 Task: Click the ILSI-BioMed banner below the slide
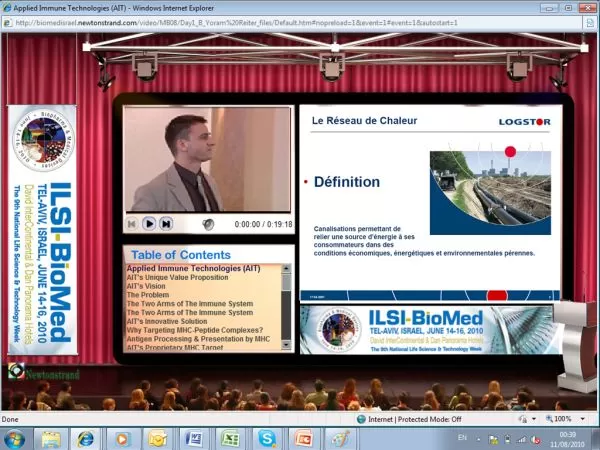[428, 330]
